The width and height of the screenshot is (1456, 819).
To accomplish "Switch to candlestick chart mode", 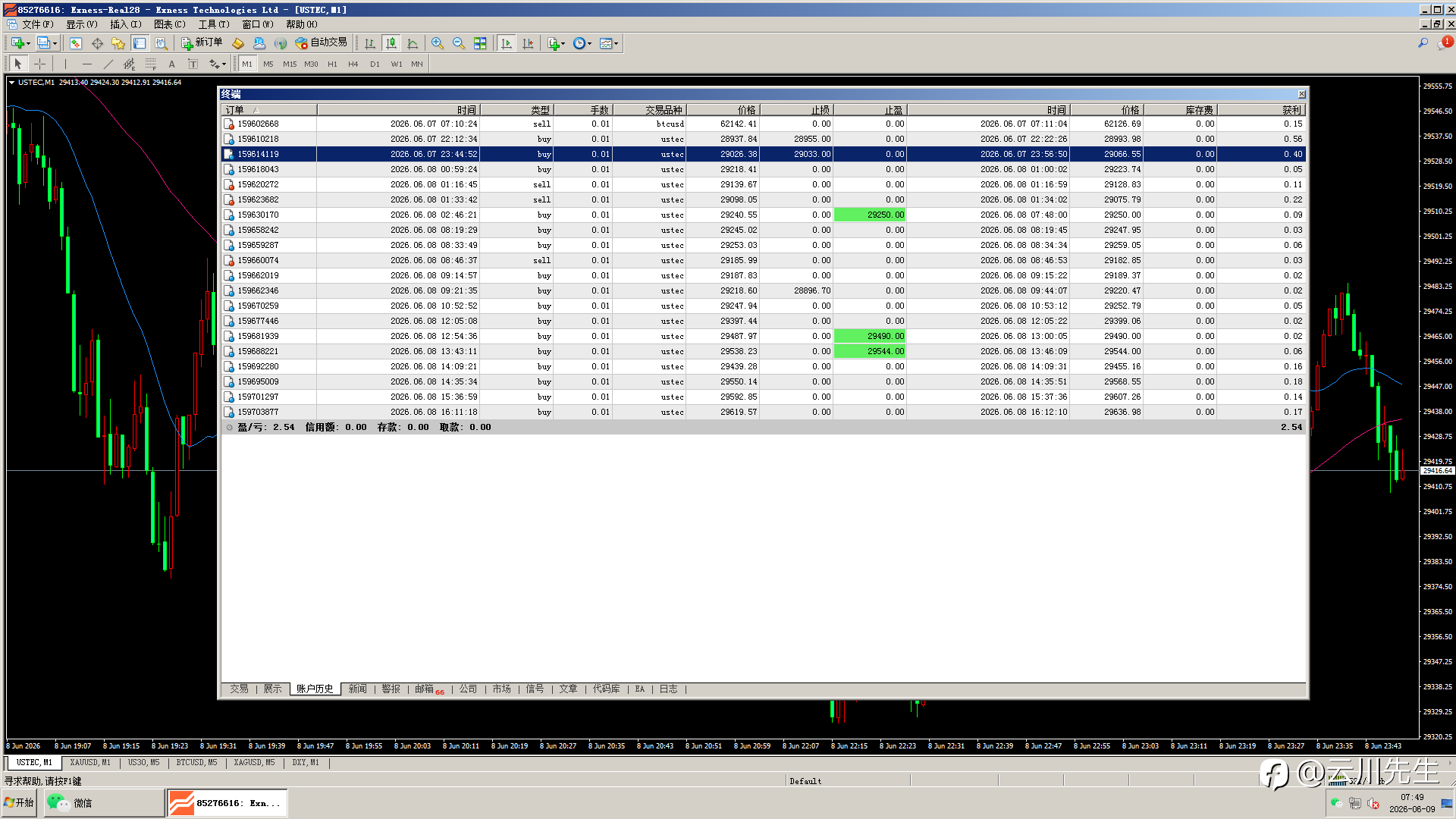I will pyautogui.click(x=391, y=43).
